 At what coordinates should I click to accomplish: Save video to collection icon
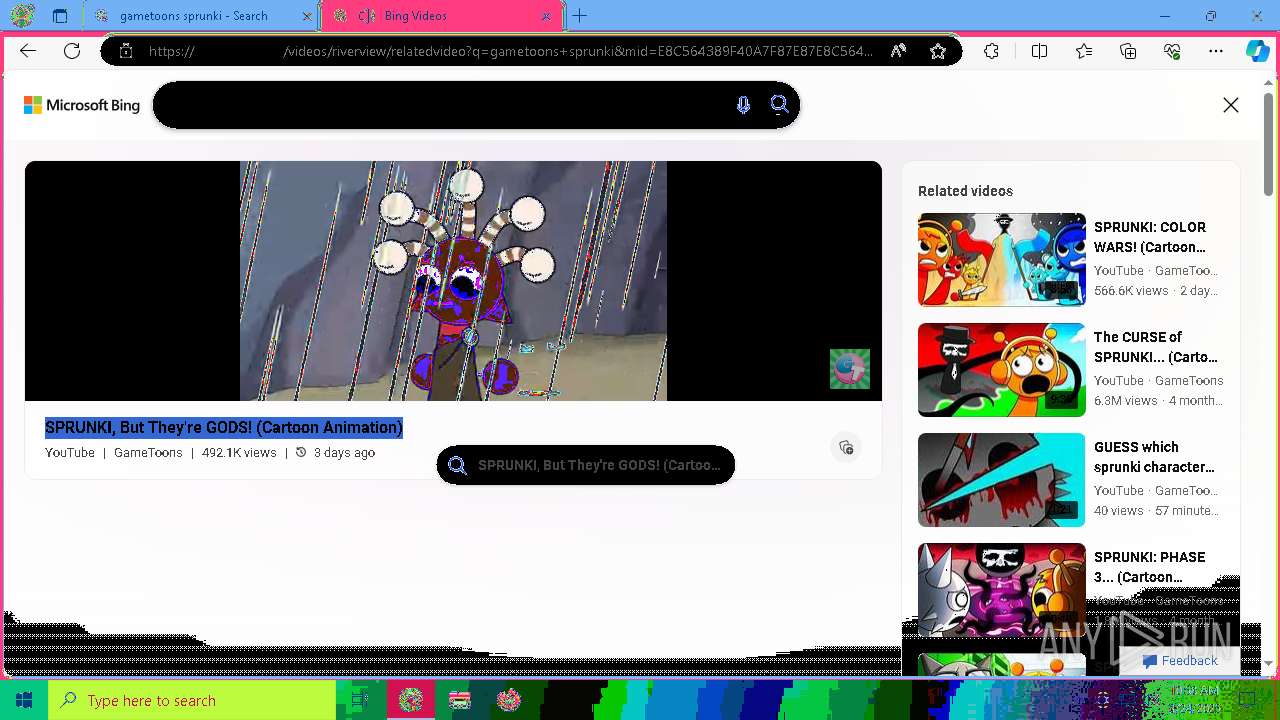point(846,447)
